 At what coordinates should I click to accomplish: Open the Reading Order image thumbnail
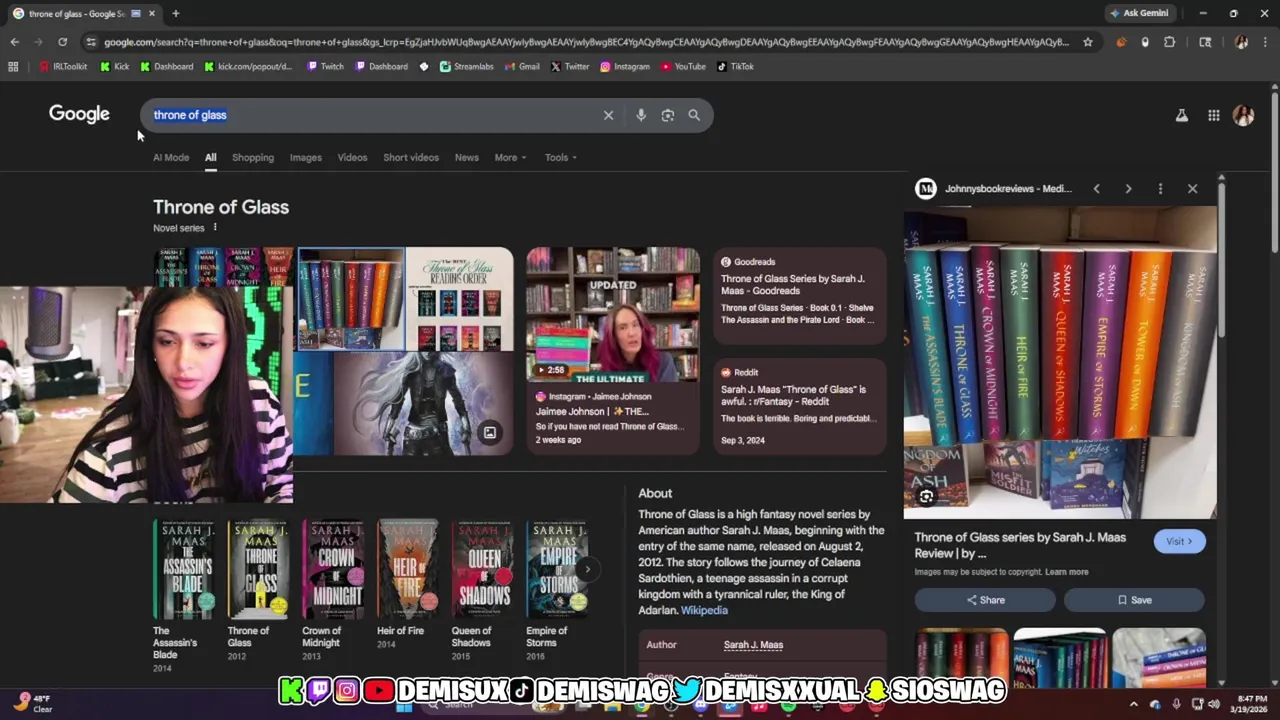point(460,299)
